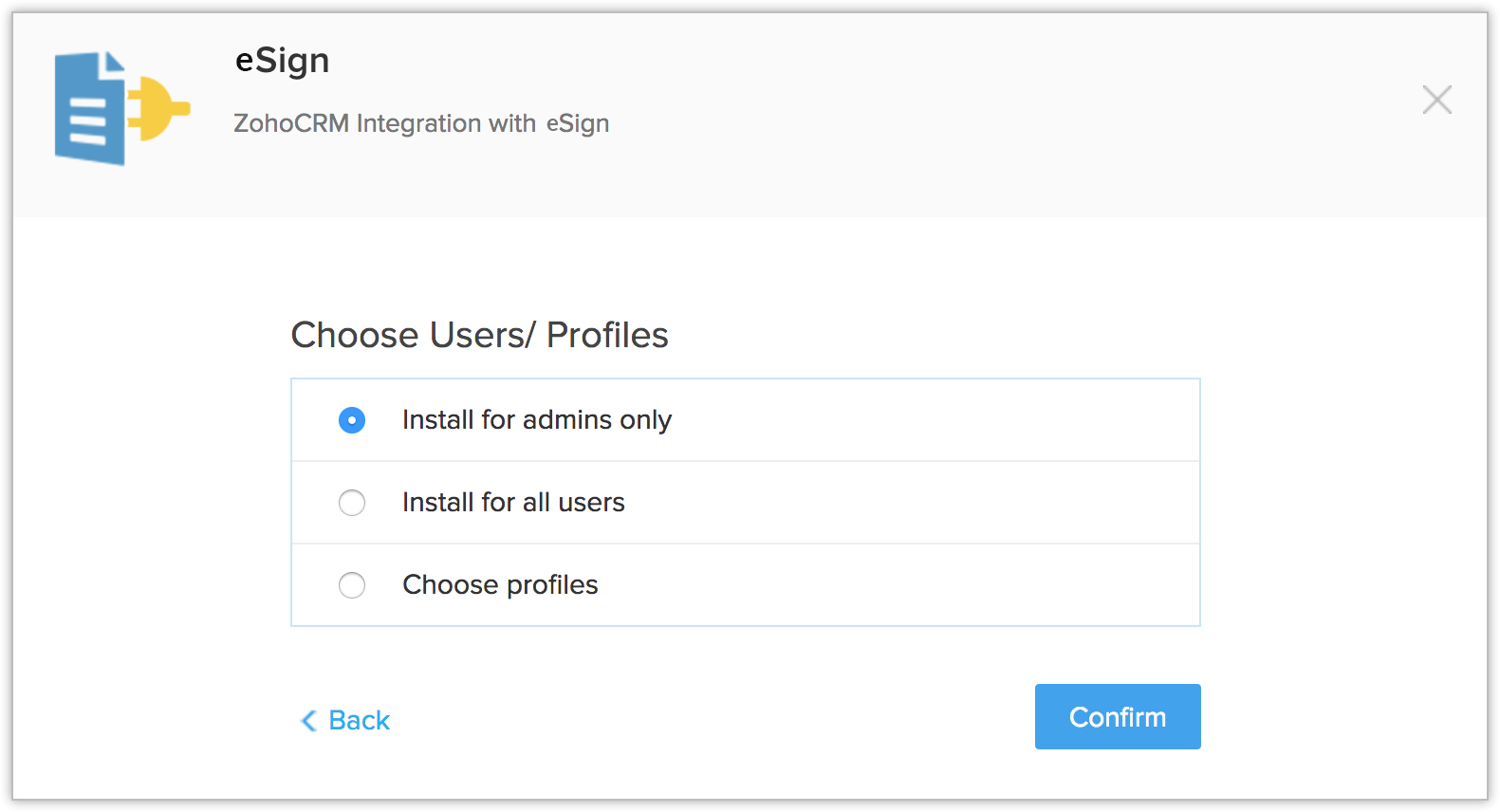The width and height of the screenshot is (1500, 812).
Task: Select the "Install for all users" radio button
Action: coord(352,503)
